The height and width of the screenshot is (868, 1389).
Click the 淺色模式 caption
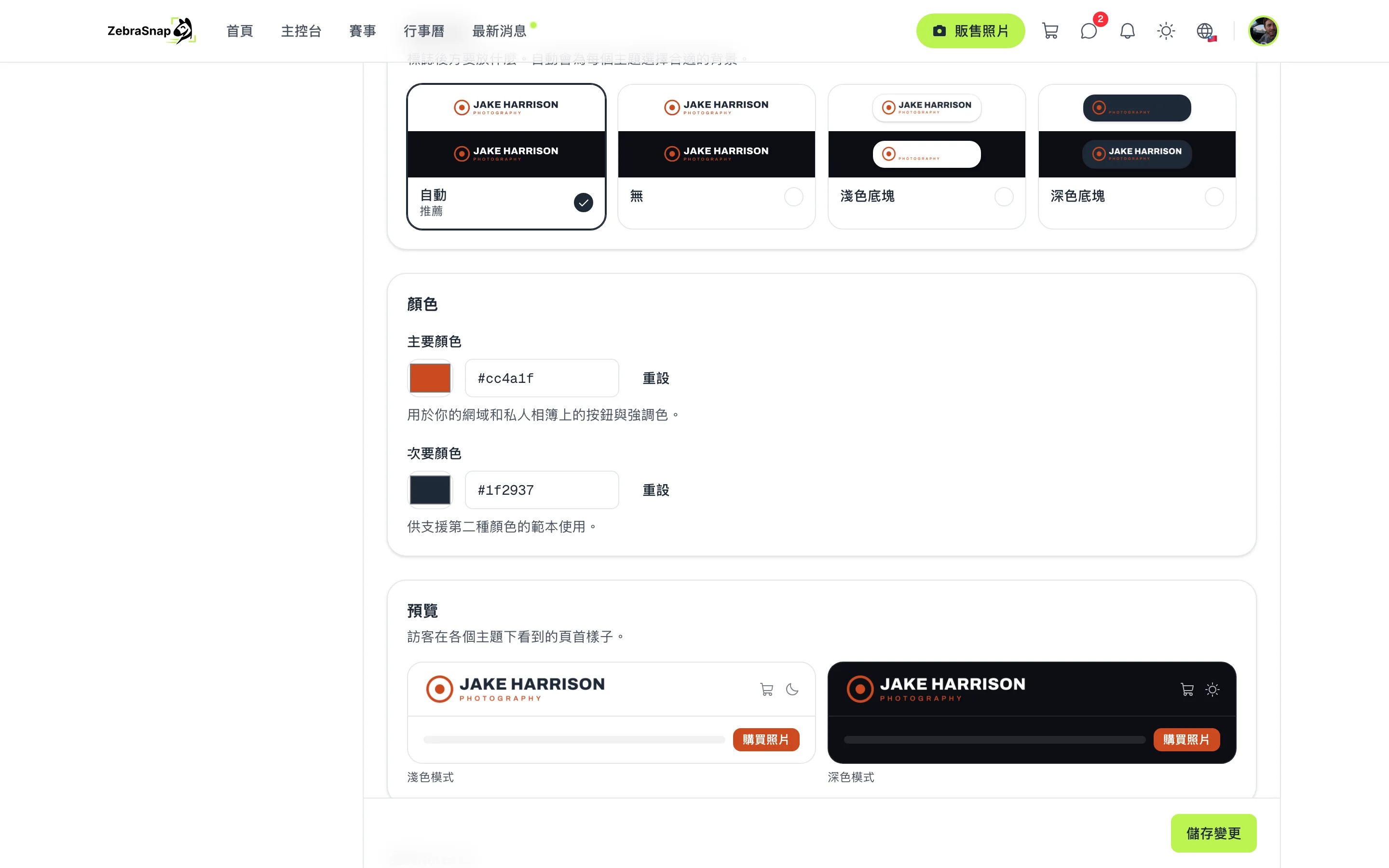click(430, 777)
